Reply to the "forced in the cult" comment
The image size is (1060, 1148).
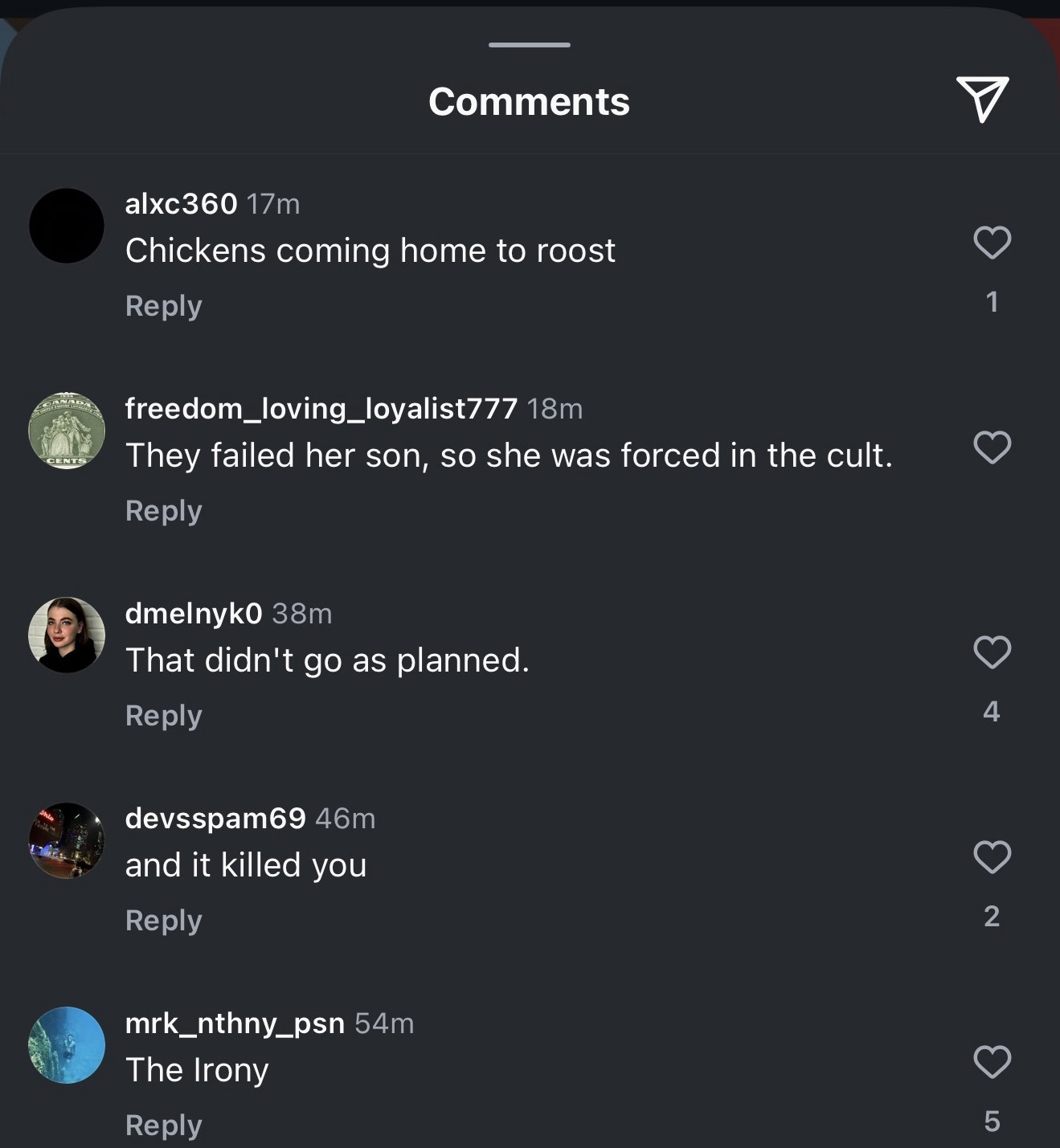click(163, 511)
